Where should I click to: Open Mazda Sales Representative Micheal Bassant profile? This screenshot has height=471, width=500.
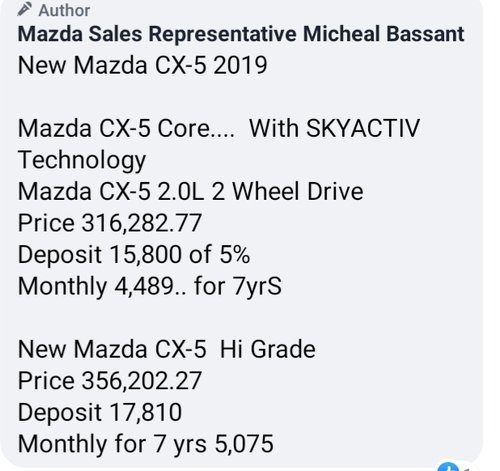(241, 34)
